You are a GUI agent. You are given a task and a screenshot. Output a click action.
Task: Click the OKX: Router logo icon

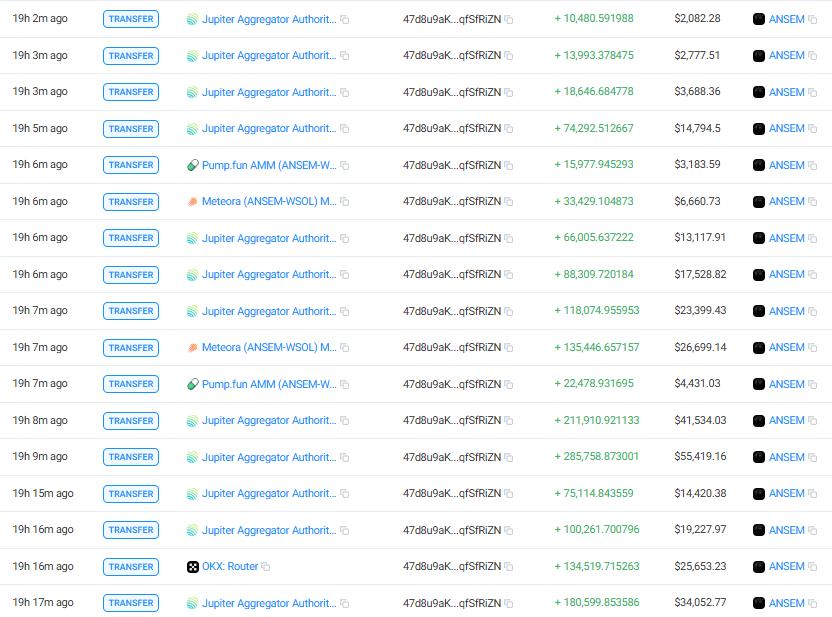coord(193,567)
